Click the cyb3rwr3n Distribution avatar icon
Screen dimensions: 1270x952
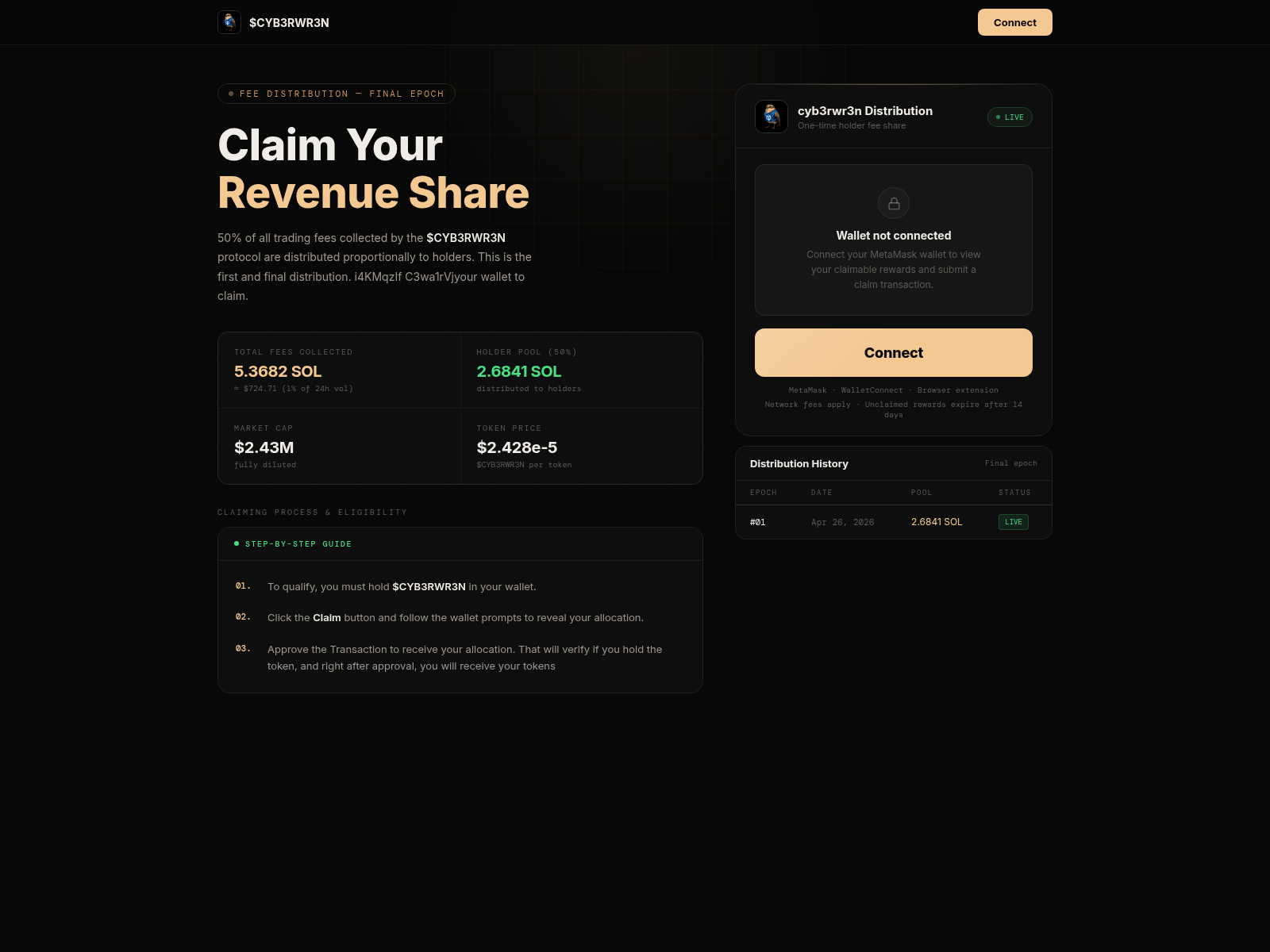pyautogui.click(x=772, y=117)
